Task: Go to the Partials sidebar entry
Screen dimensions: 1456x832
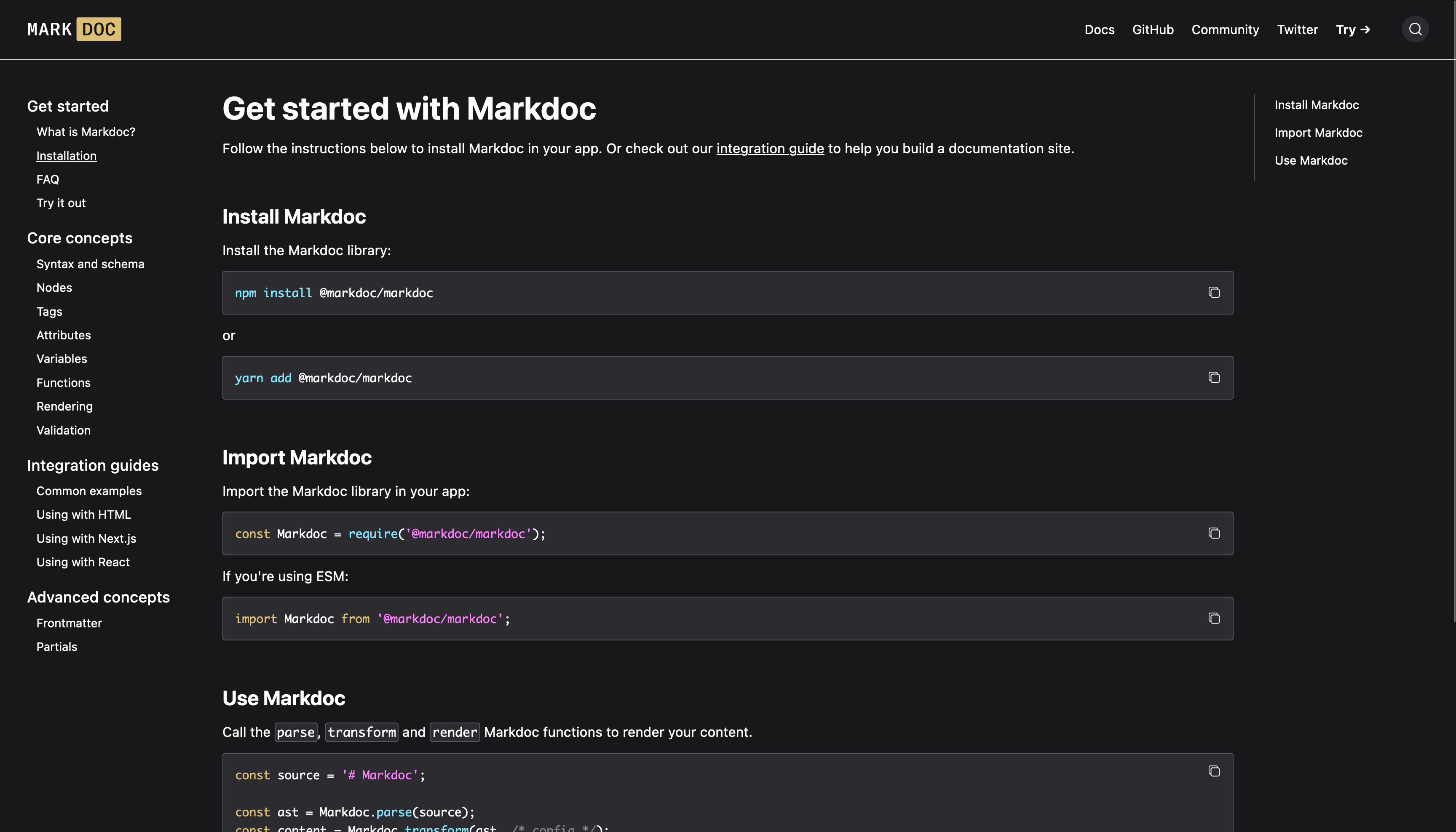Action: tap(57, 647)
